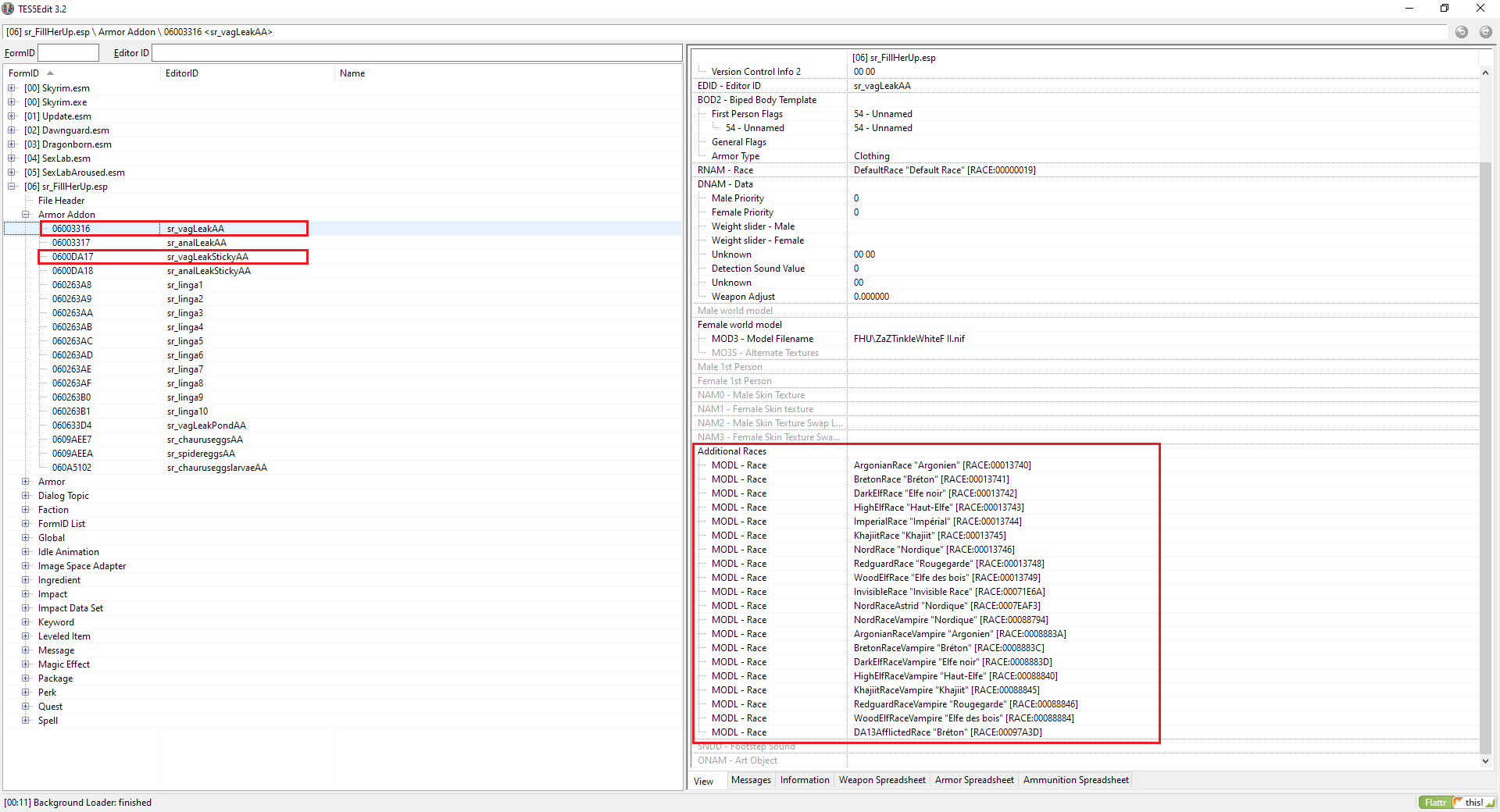Open the Weapon Spreadsheet tab
Viewport: 1500px width, 812px height.
(882, 780)
